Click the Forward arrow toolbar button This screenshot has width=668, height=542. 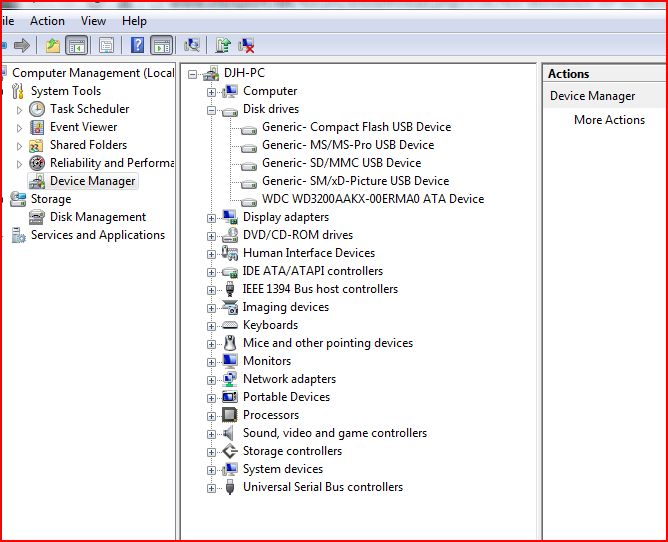pos(22,45)
